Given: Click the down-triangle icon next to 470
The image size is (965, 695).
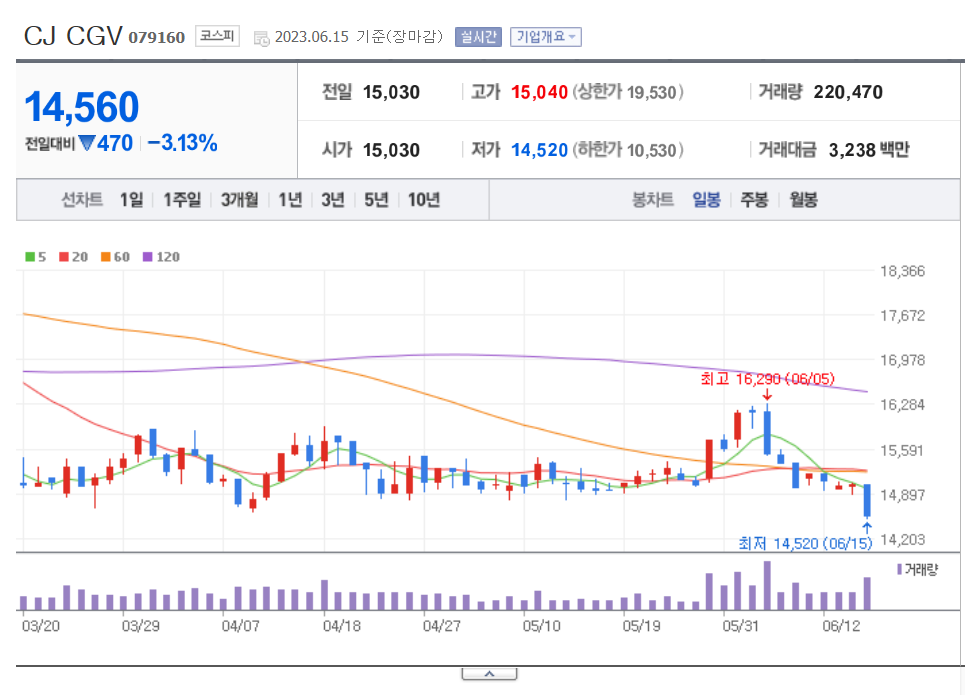Looking at the screenshot, I should pos(87,143).
